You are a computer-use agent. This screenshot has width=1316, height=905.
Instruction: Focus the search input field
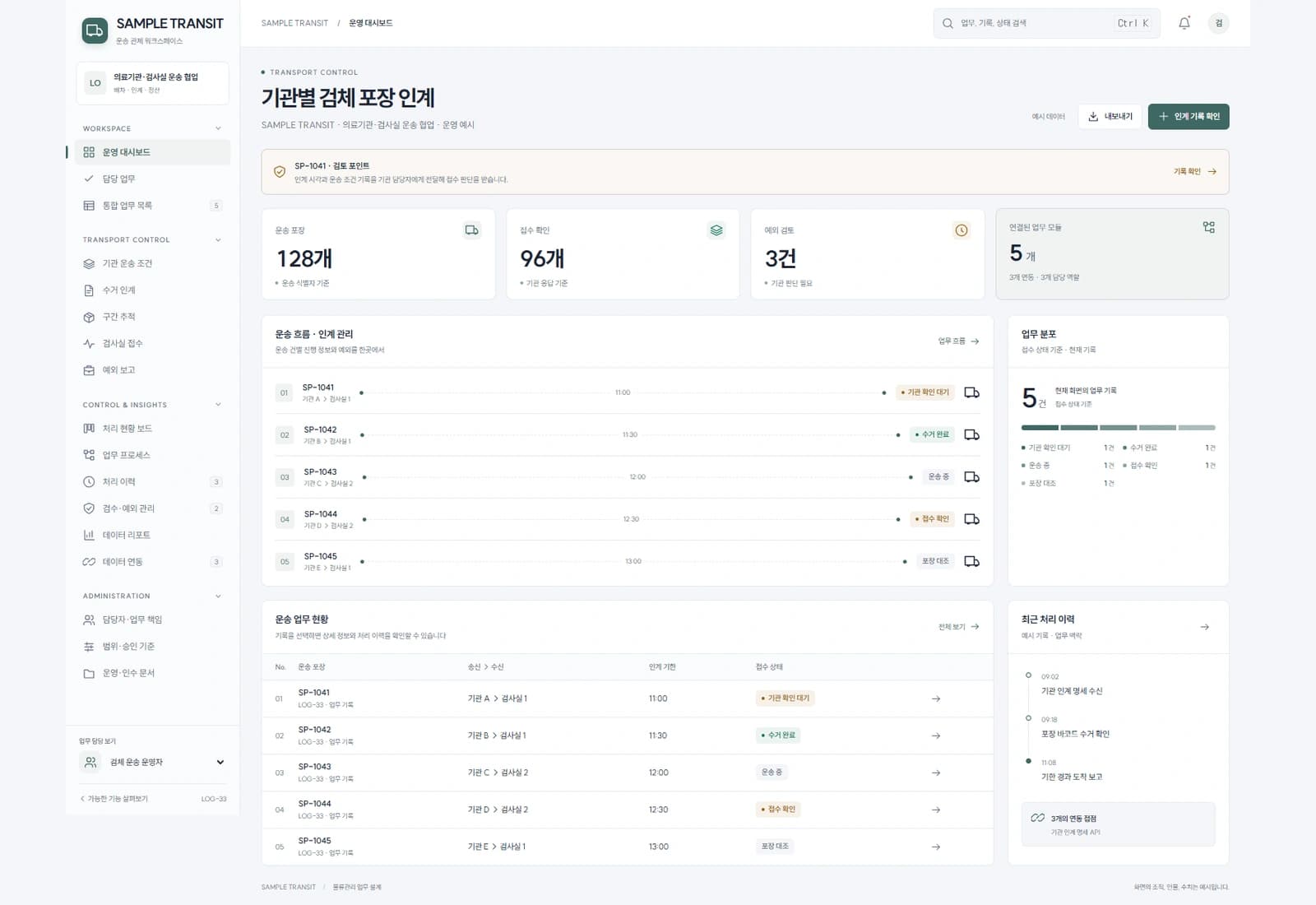point(1046,23)
